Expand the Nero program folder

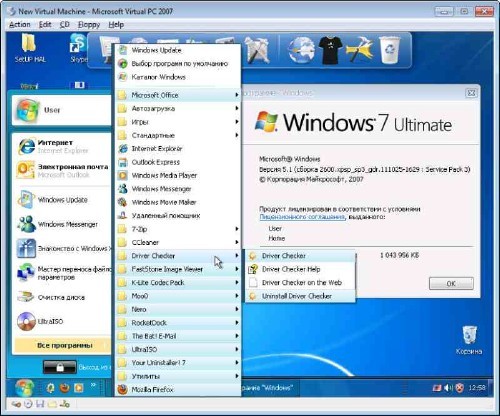[x=178, y=309]
